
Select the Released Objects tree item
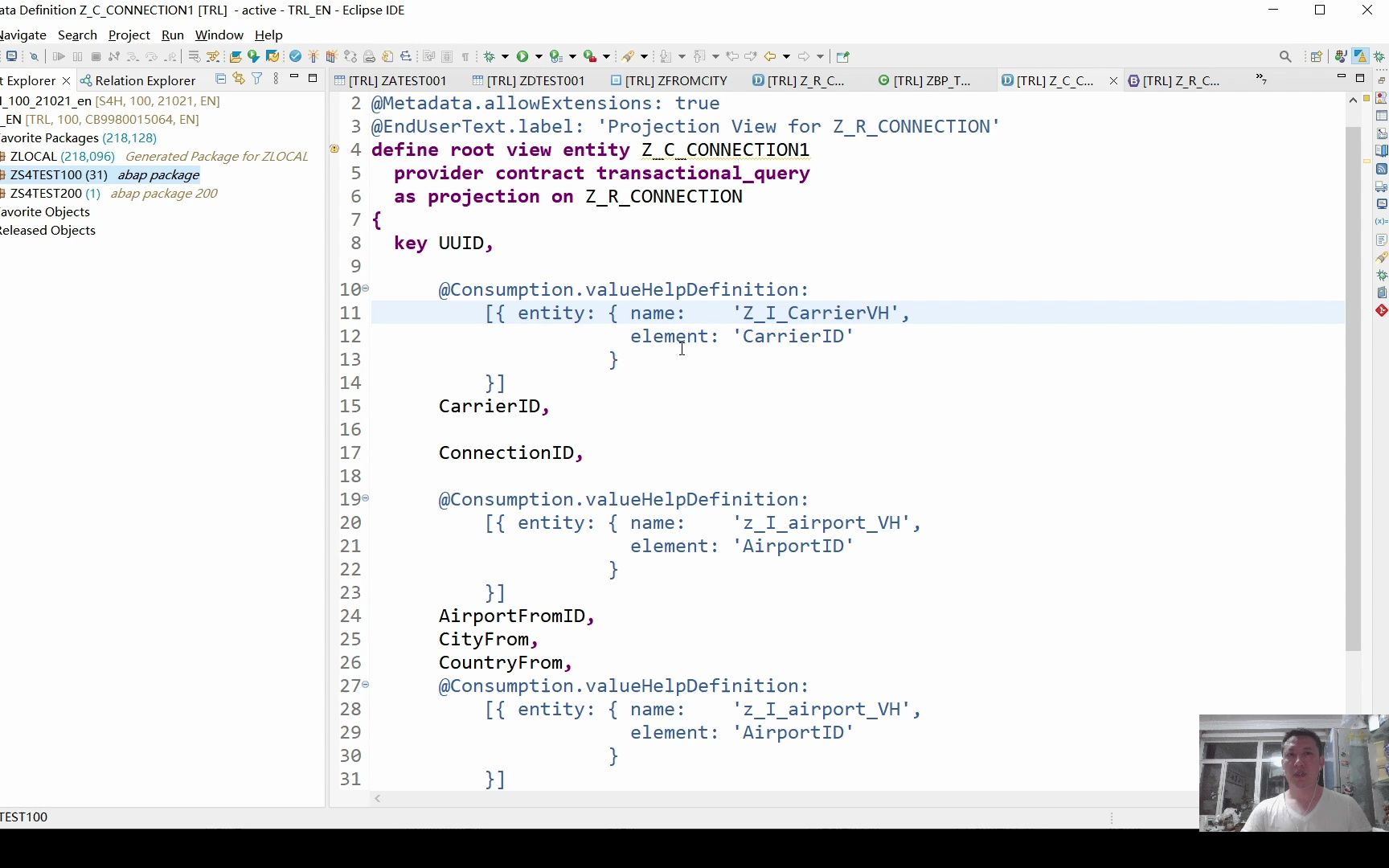coord(48,231)
